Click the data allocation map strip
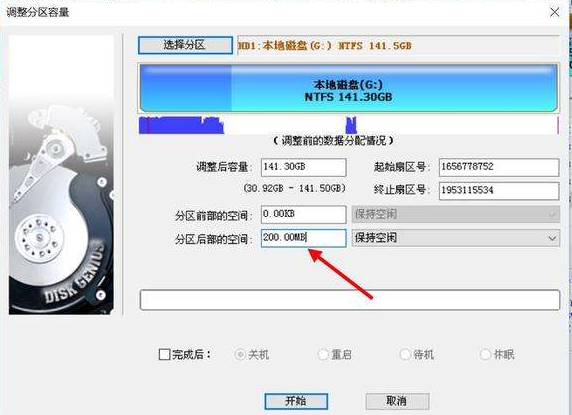 point(349,125)
